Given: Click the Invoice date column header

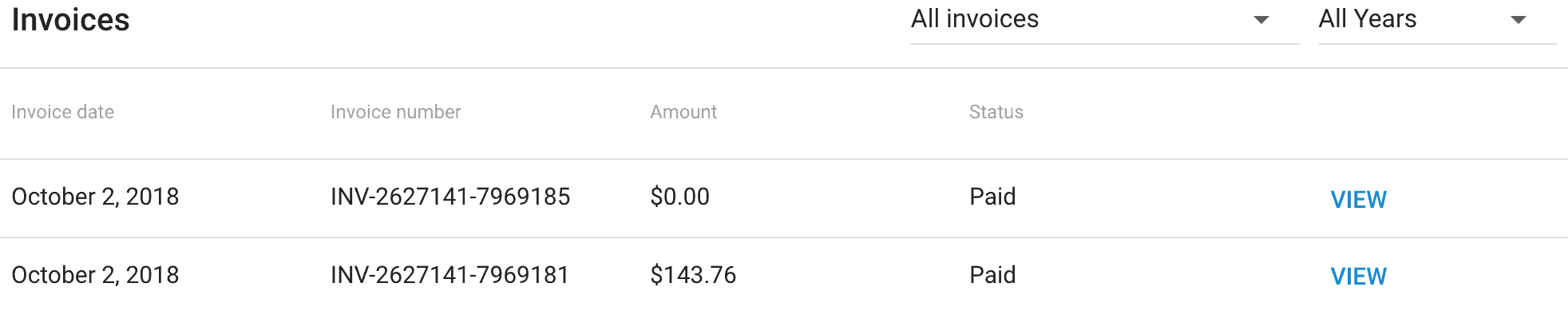Looking at the screenshot, I should pyautogui.click(x=62, y=112).
